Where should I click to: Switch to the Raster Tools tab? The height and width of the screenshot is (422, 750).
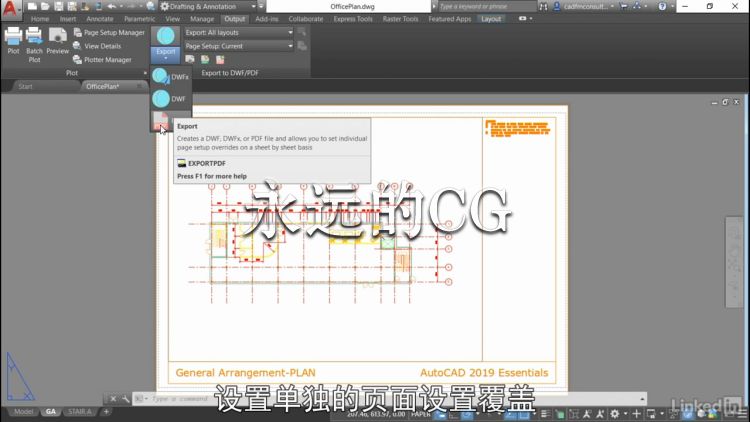pos(400,19)
